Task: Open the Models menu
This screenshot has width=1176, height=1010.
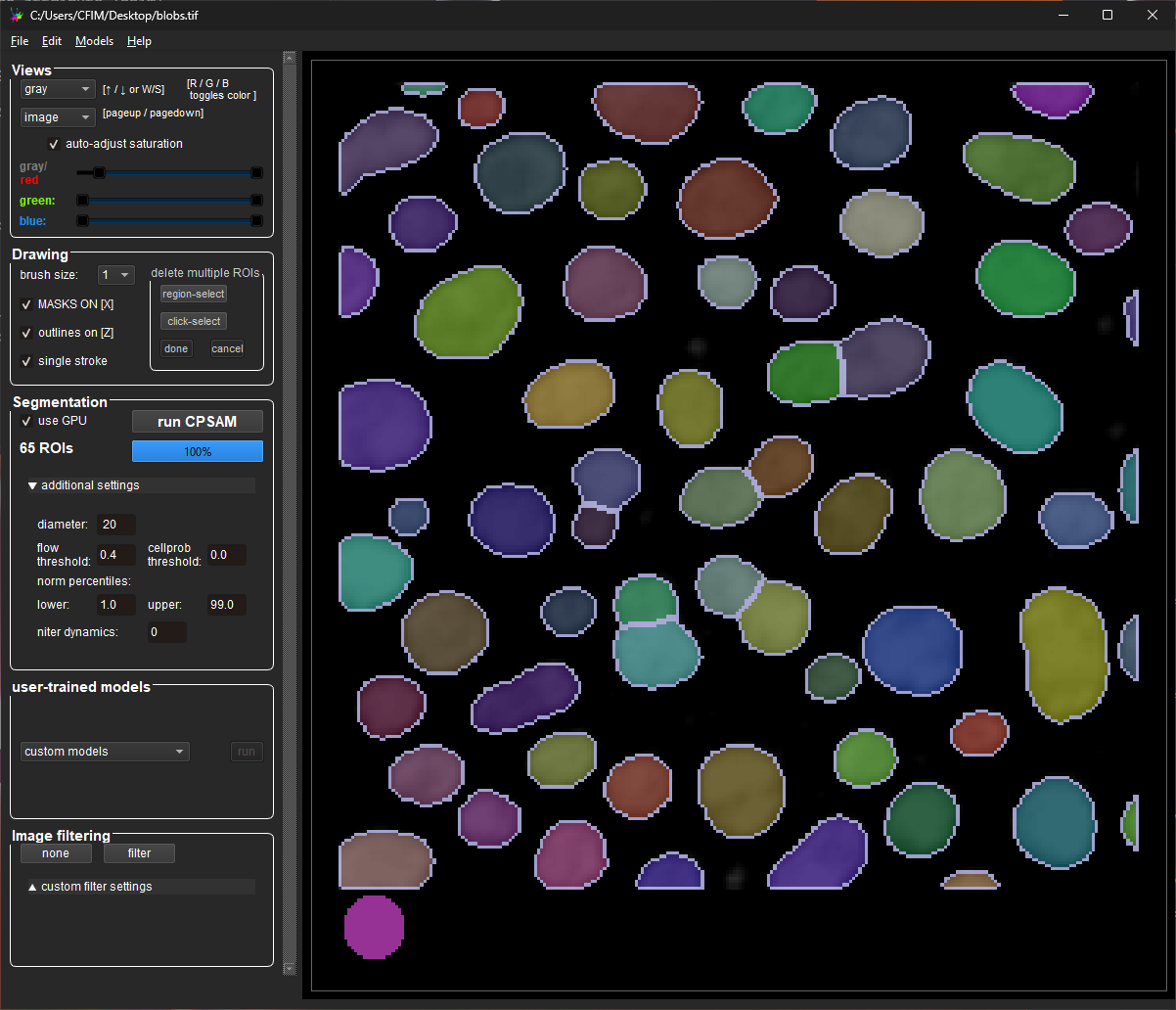Action: 94,41
